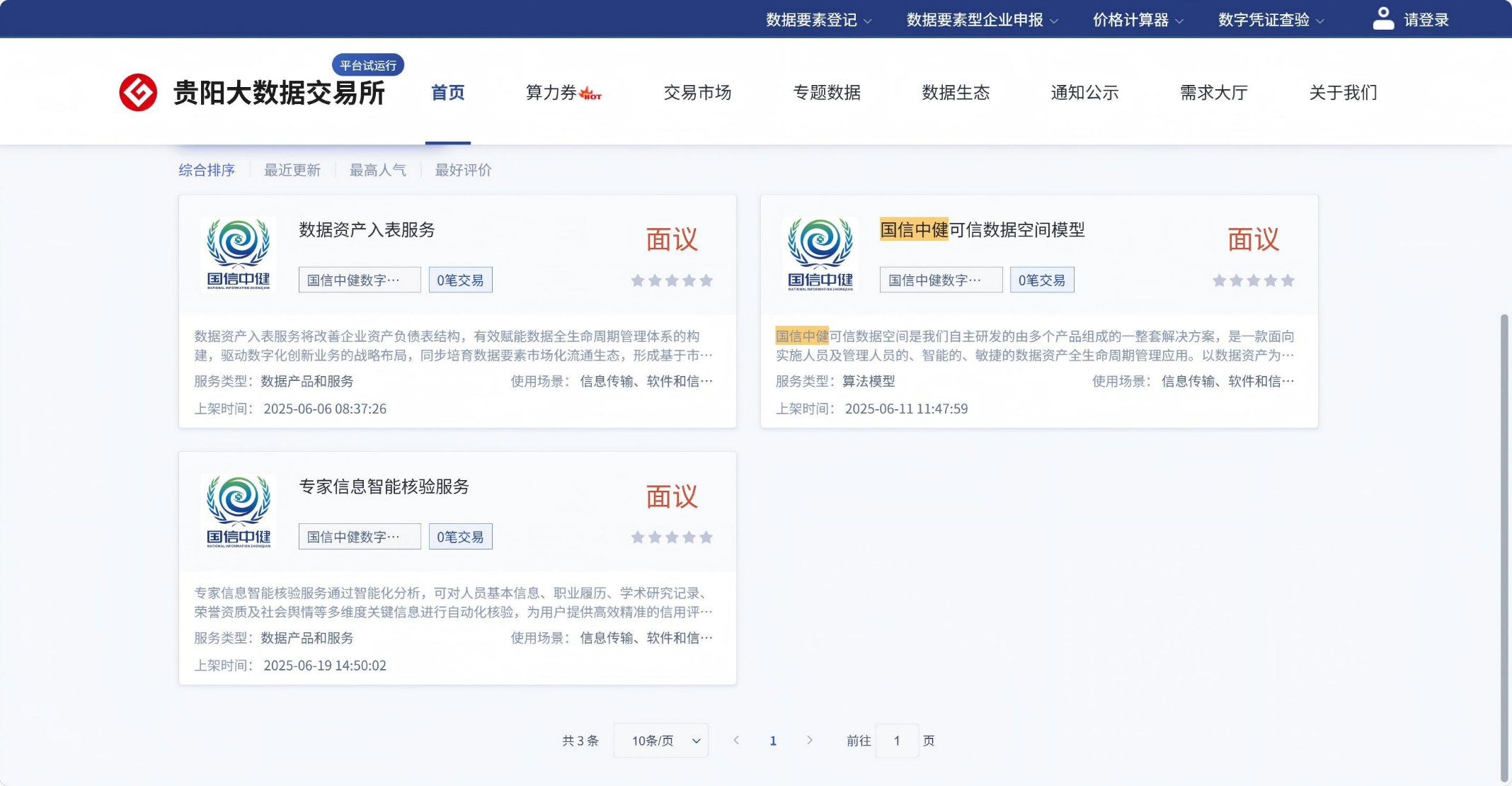The width and height of the screenshot is (1512, 786).
Task: Click the star rating on the 可信数据空间模型 card
Action: 1253,280
